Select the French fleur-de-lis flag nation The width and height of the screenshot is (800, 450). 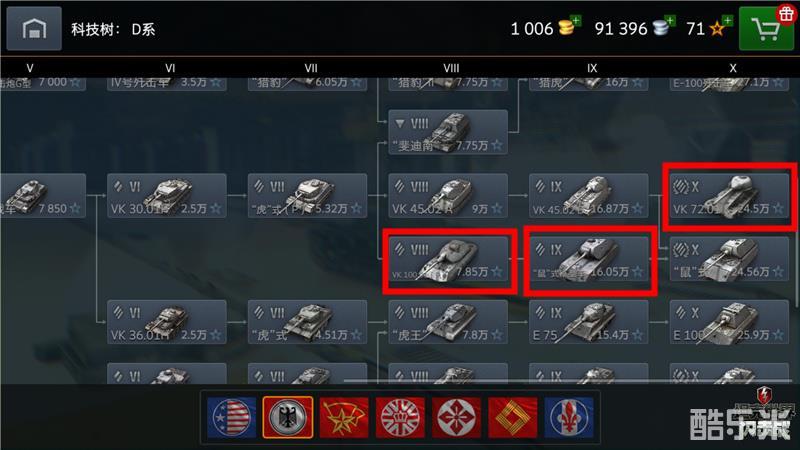(x=569, y=417)
